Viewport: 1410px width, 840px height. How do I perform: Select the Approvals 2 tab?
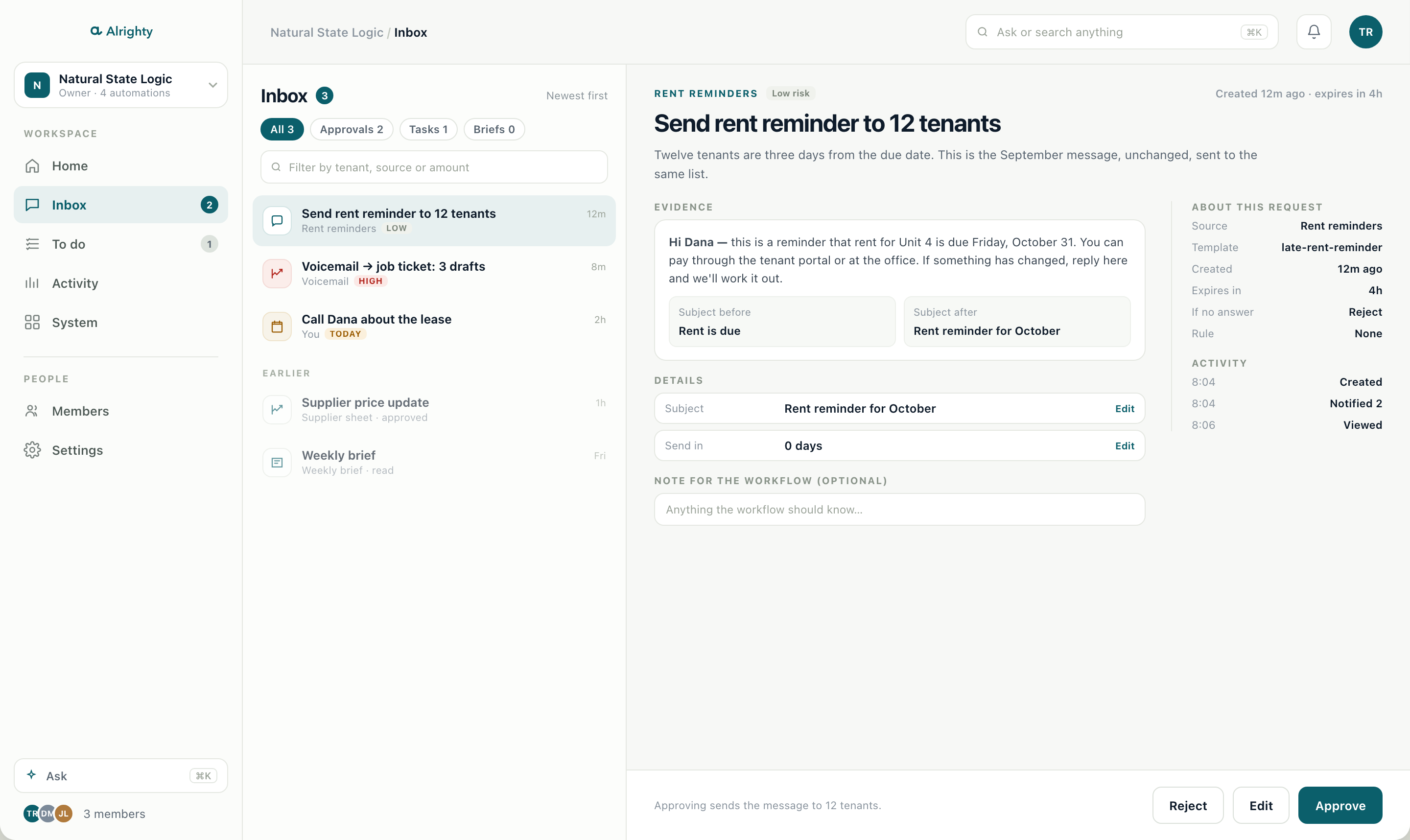click(x=352, y=129)
